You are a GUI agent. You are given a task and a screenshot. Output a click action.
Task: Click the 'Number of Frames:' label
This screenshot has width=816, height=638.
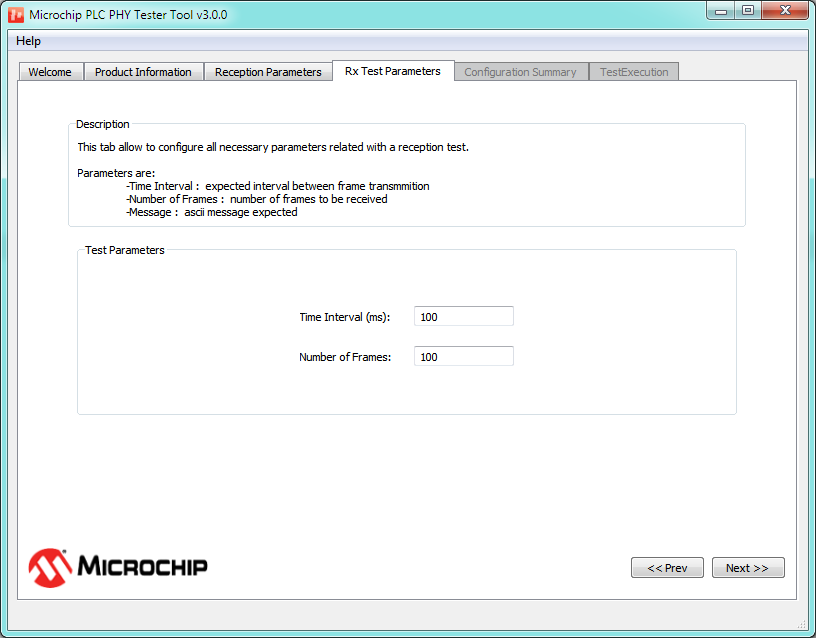(x=345, y=357)
